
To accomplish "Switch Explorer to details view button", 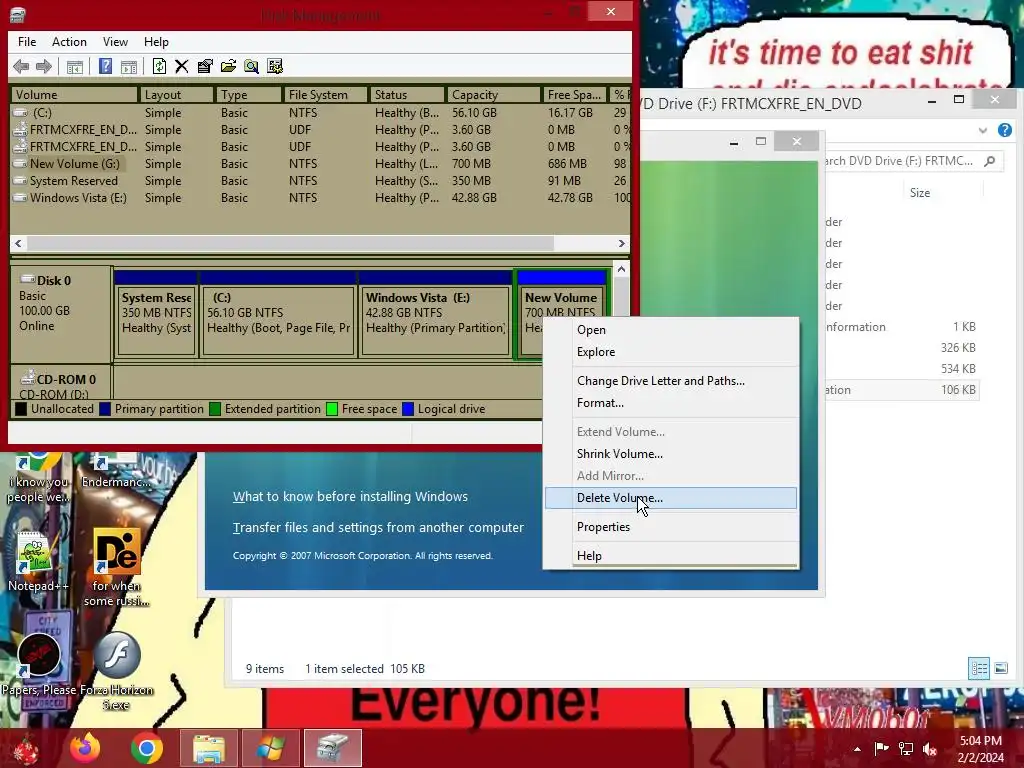I will click(979, 668).
